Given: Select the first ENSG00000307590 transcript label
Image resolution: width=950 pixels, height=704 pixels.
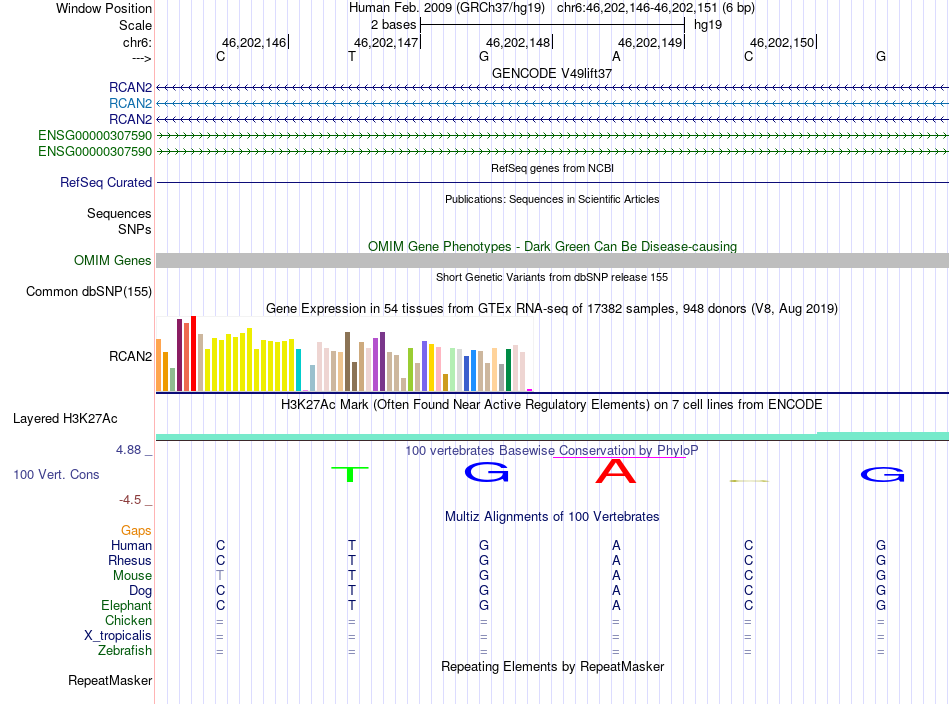Looking at the screenshot, I should [x=95, y=135].
